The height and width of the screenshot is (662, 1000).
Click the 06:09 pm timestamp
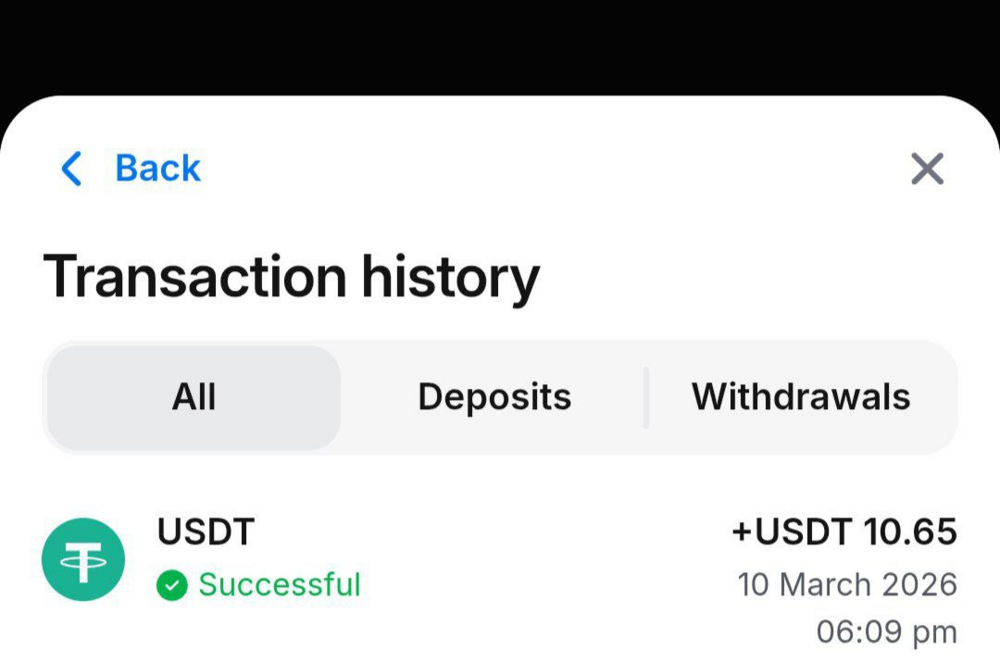click(x=886, y=632)
